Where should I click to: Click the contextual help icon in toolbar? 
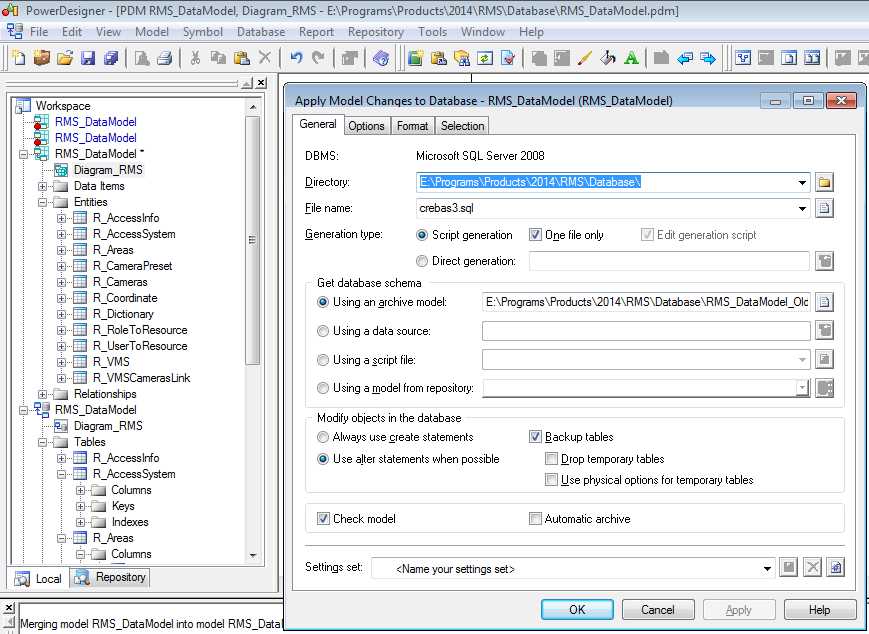[x=381, y=58]
